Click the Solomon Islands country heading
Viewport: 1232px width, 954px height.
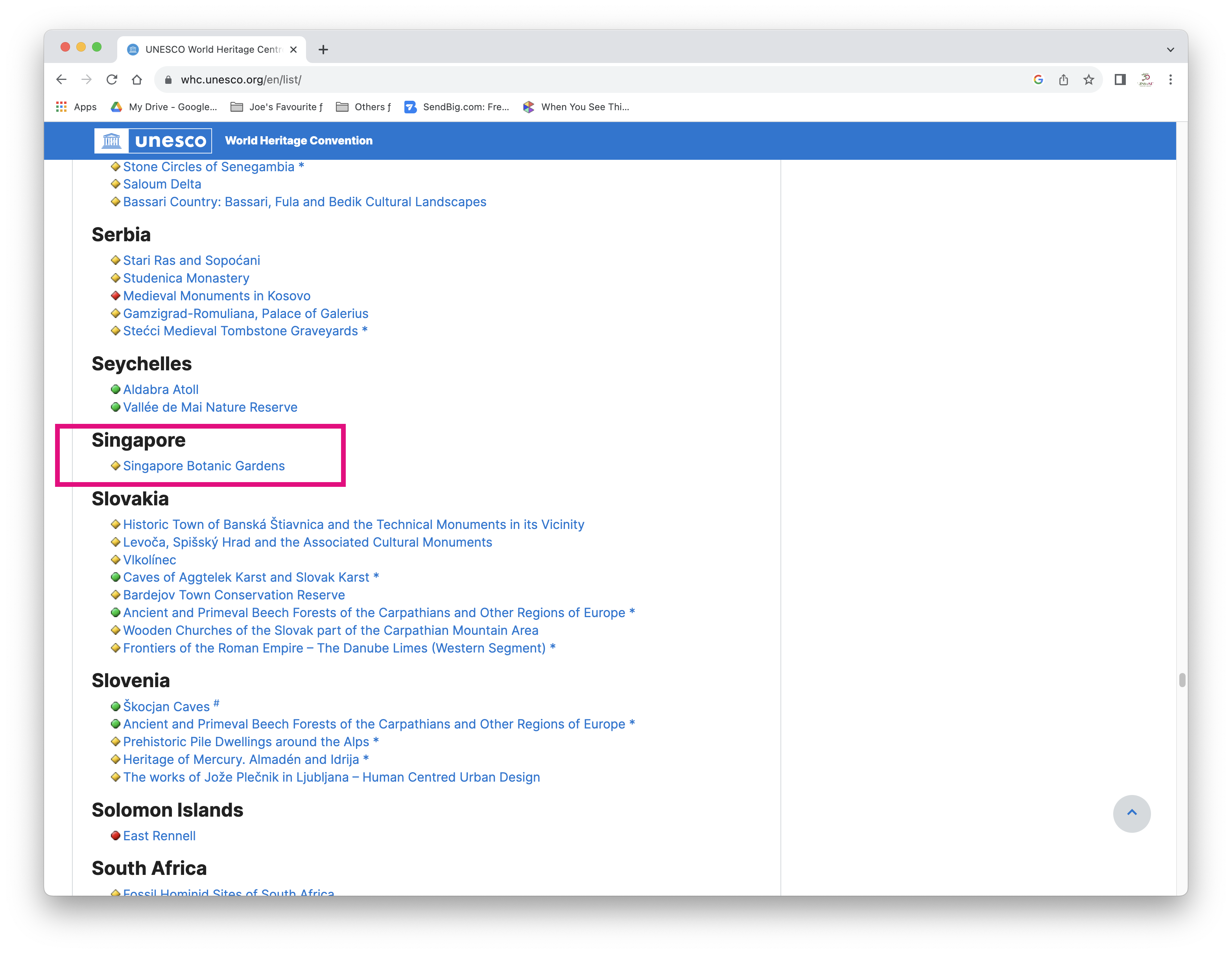168,810
